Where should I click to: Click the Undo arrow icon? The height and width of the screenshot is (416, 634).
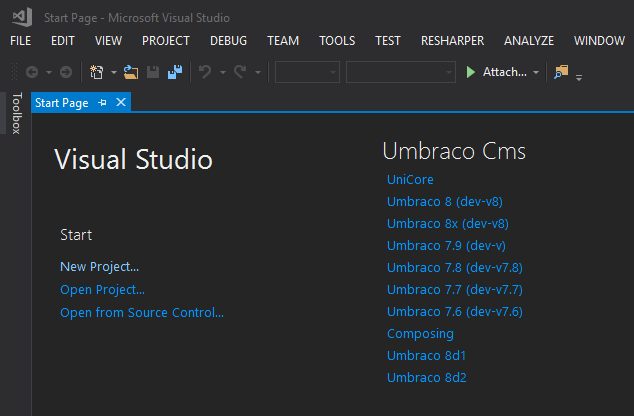(x=205, y=72)
